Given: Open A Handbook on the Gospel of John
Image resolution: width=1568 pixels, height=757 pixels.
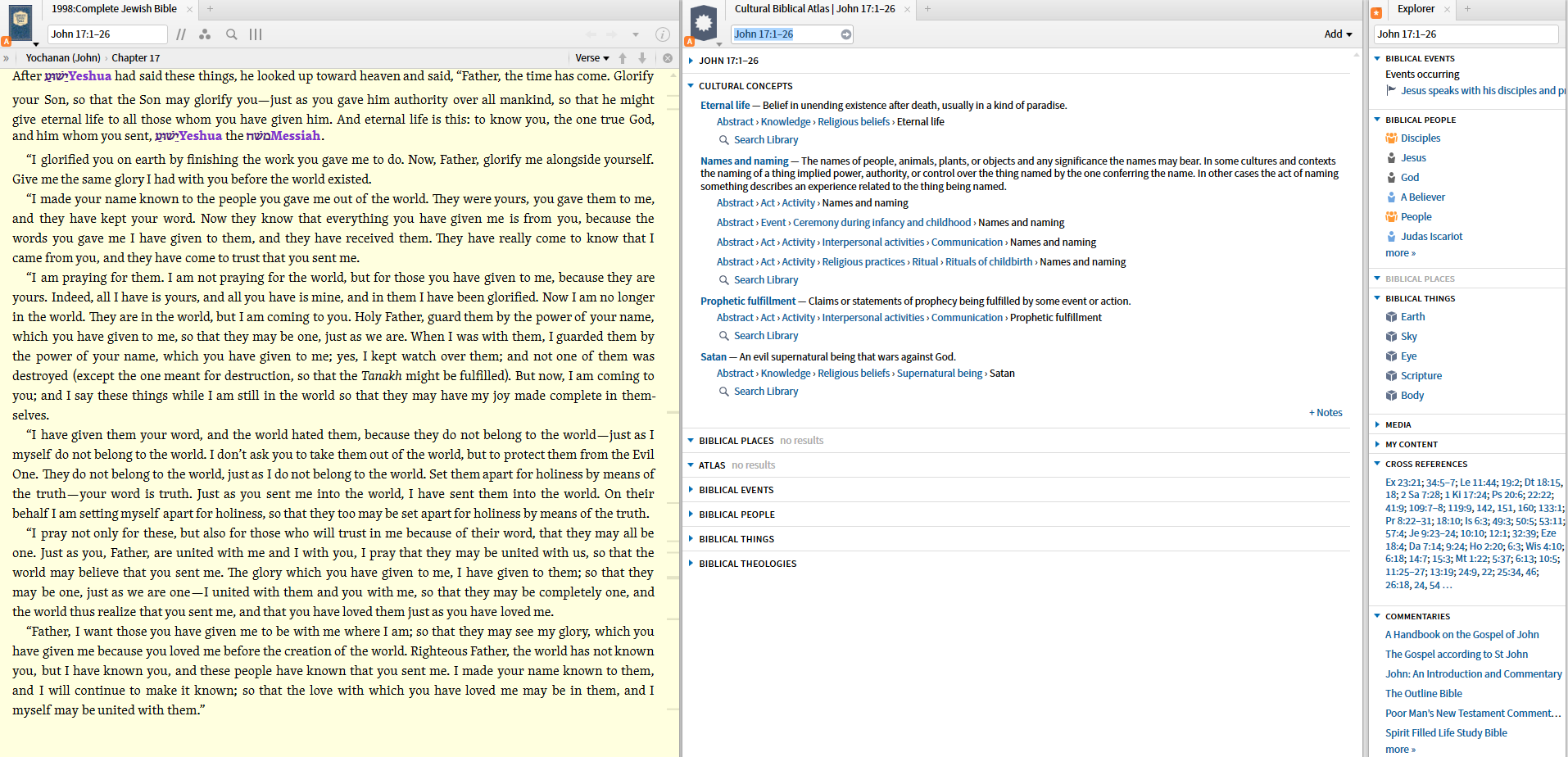Looking at the screenshot, I should 1462,635.
